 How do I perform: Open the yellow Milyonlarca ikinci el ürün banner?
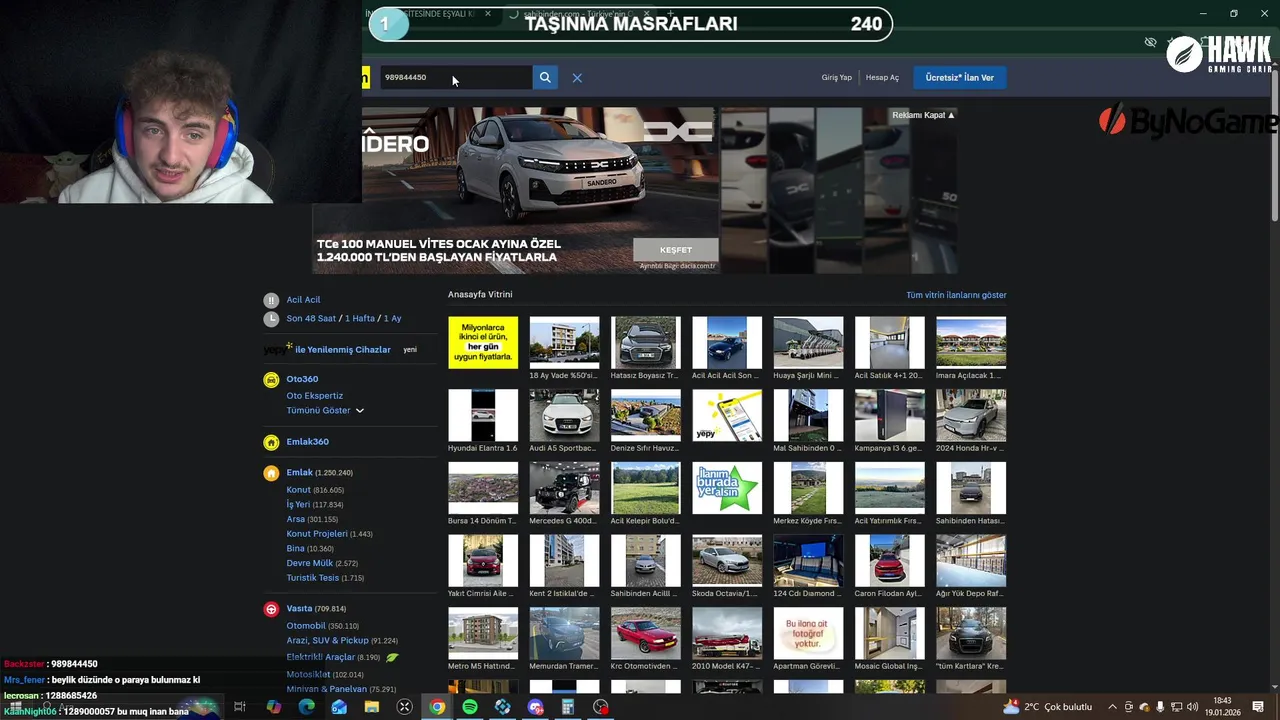pos(483,342)
